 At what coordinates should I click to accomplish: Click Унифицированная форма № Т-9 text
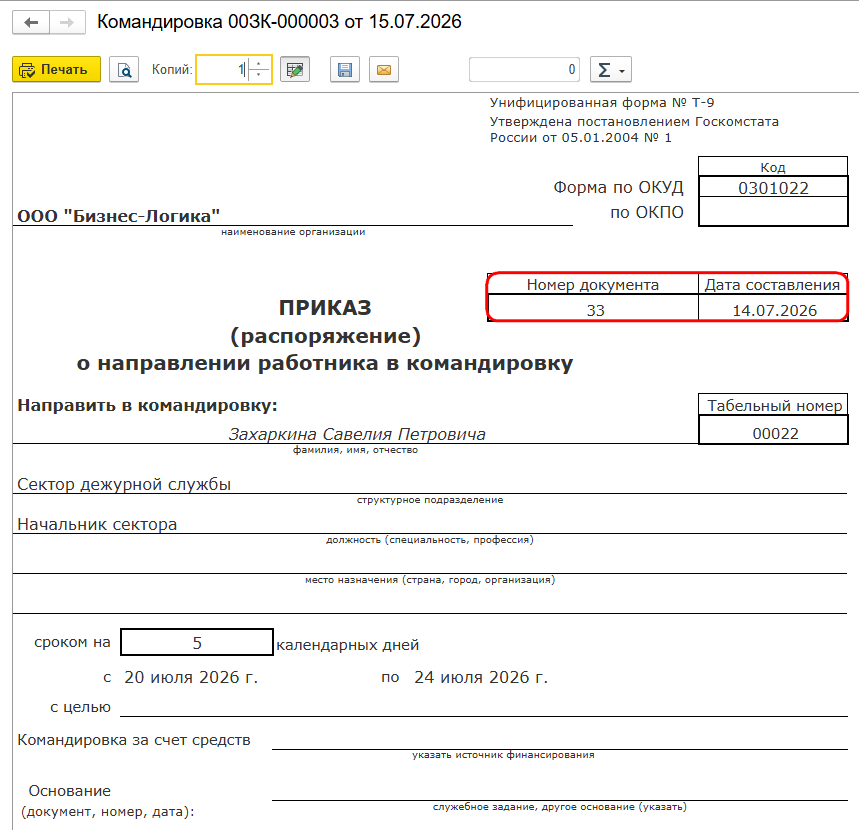pos(602,102)
